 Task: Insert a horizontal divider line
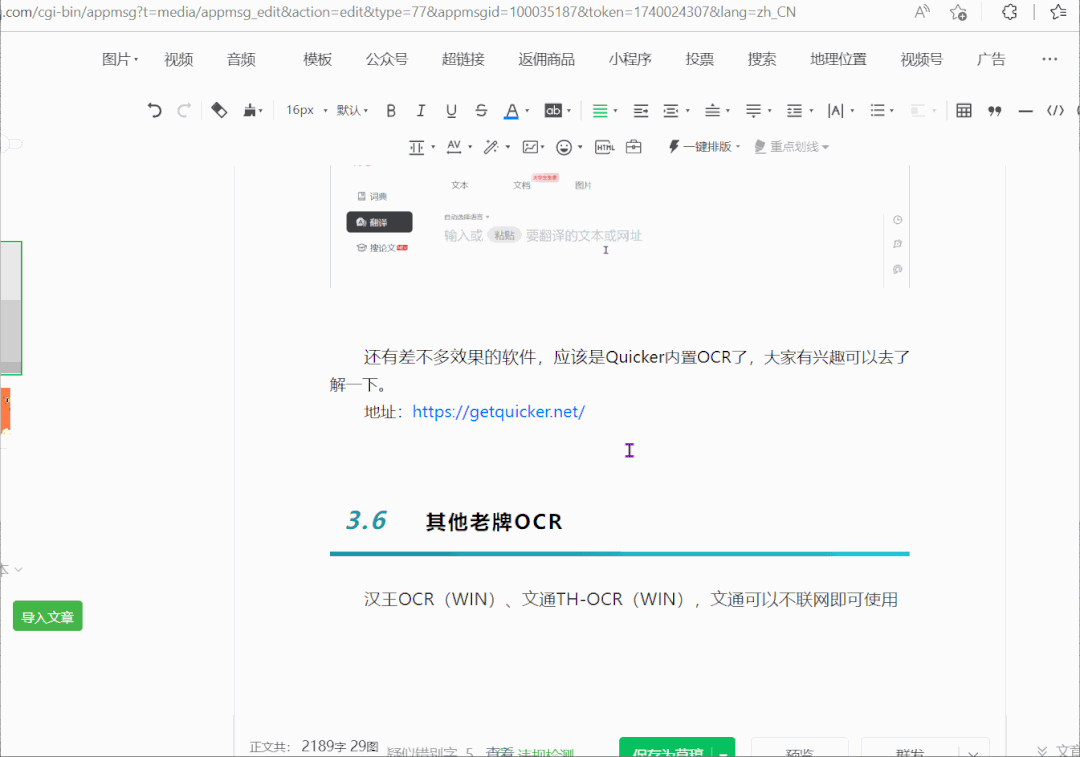pyautogui.click(x=1025, y=110)
